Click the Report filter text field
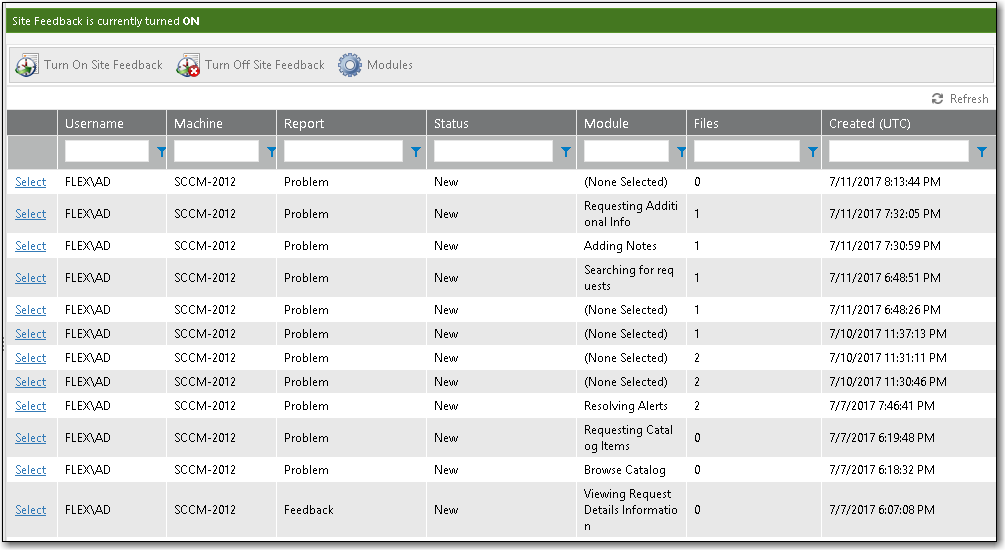Viewport: 1005px width, 550px height. pos(344,152)
